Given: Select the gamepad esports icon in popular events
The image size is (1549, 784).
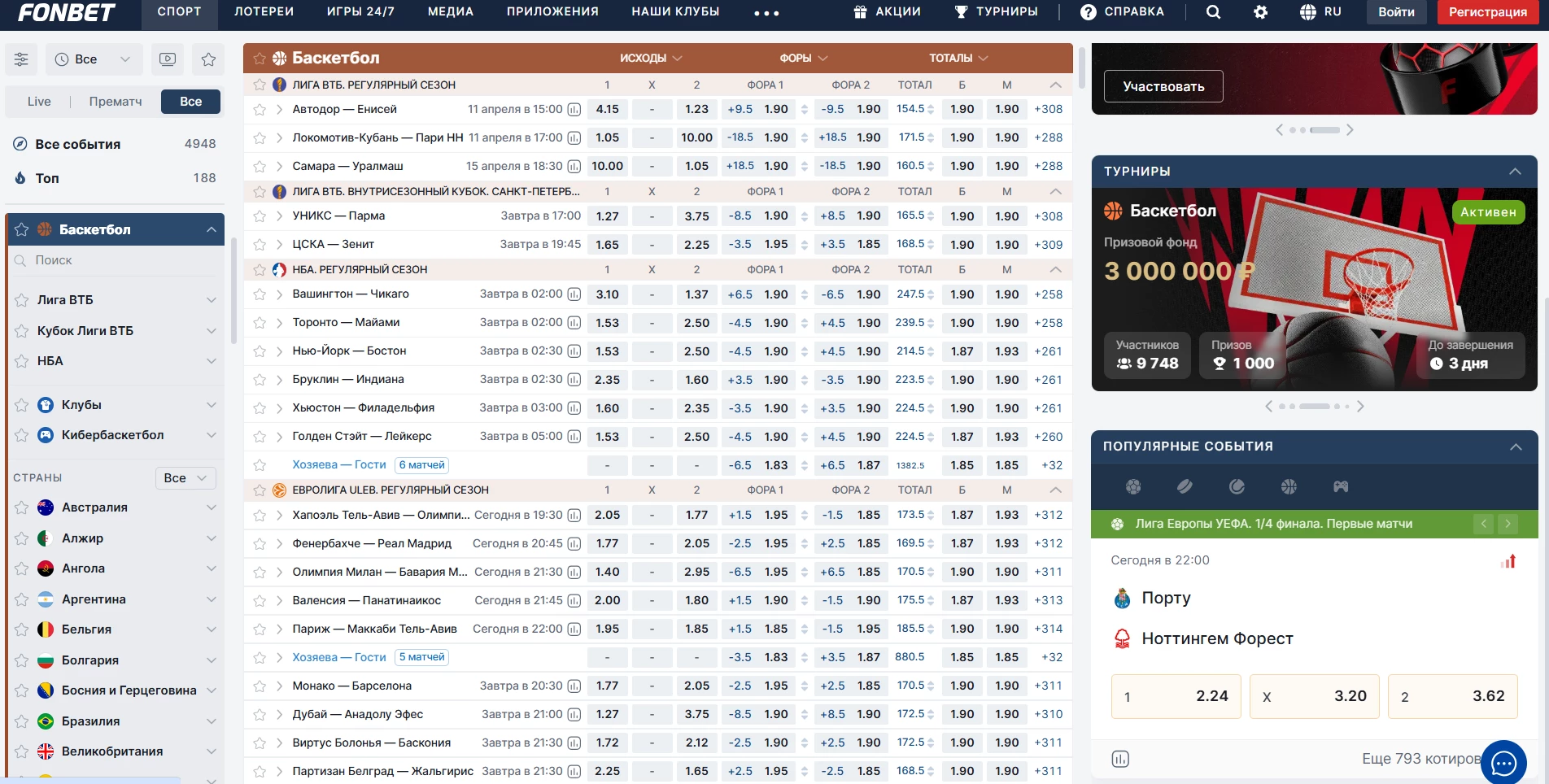Looking at the screenshot, I should tap(1341, 486).
